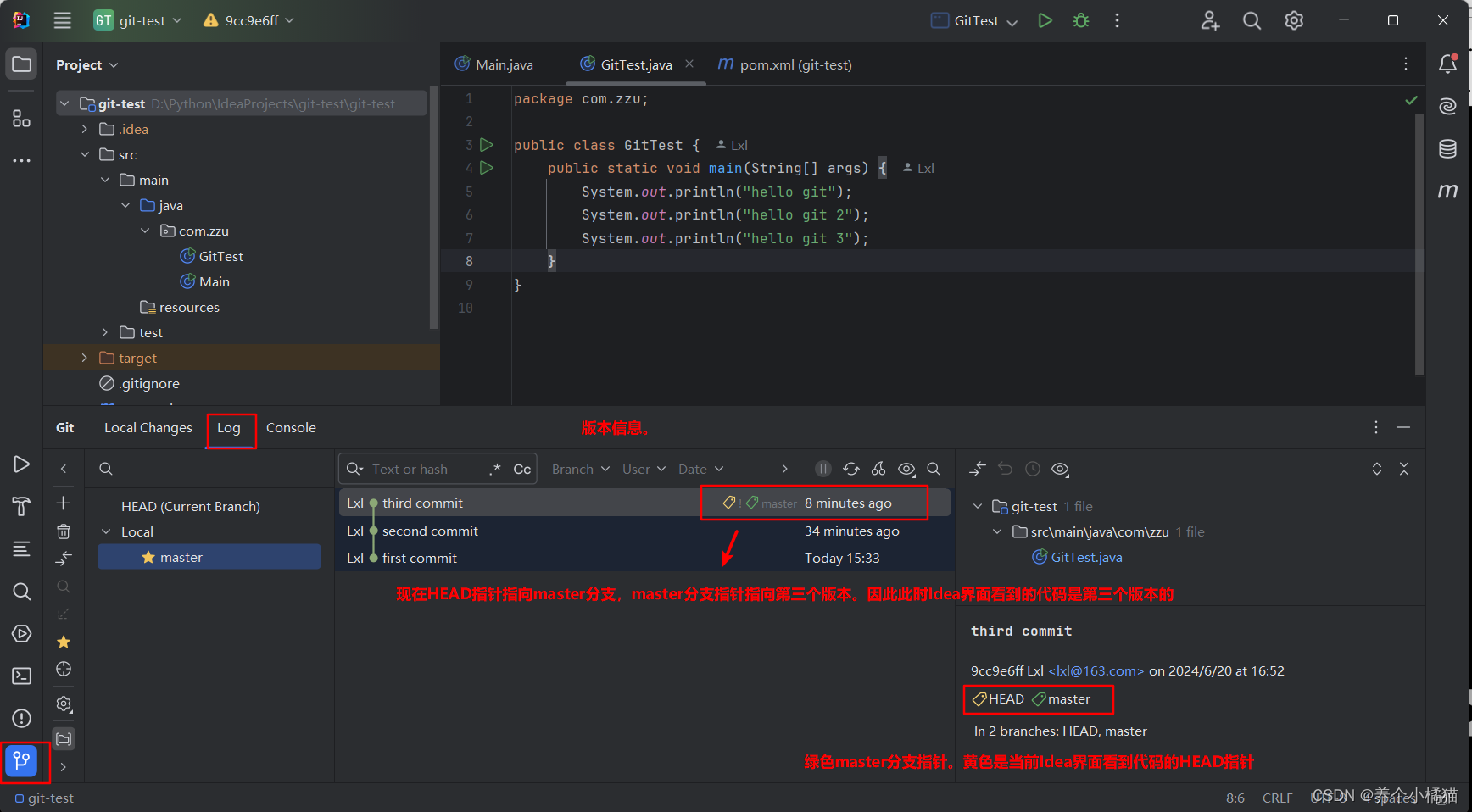Open Console tab in Git panel
The height and width of the screenshot is (812, 1472).
[291, 427]
